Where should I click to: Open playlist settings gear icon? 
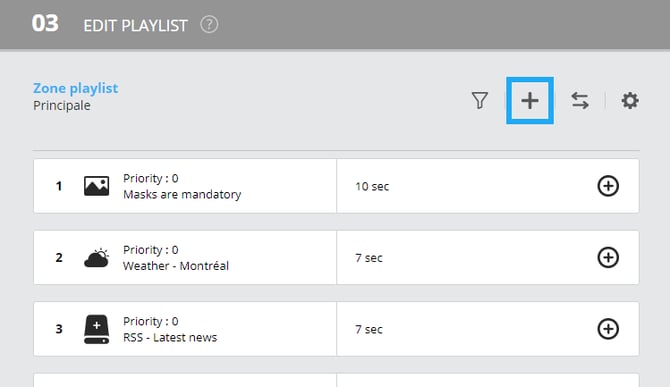coord(630,101)
